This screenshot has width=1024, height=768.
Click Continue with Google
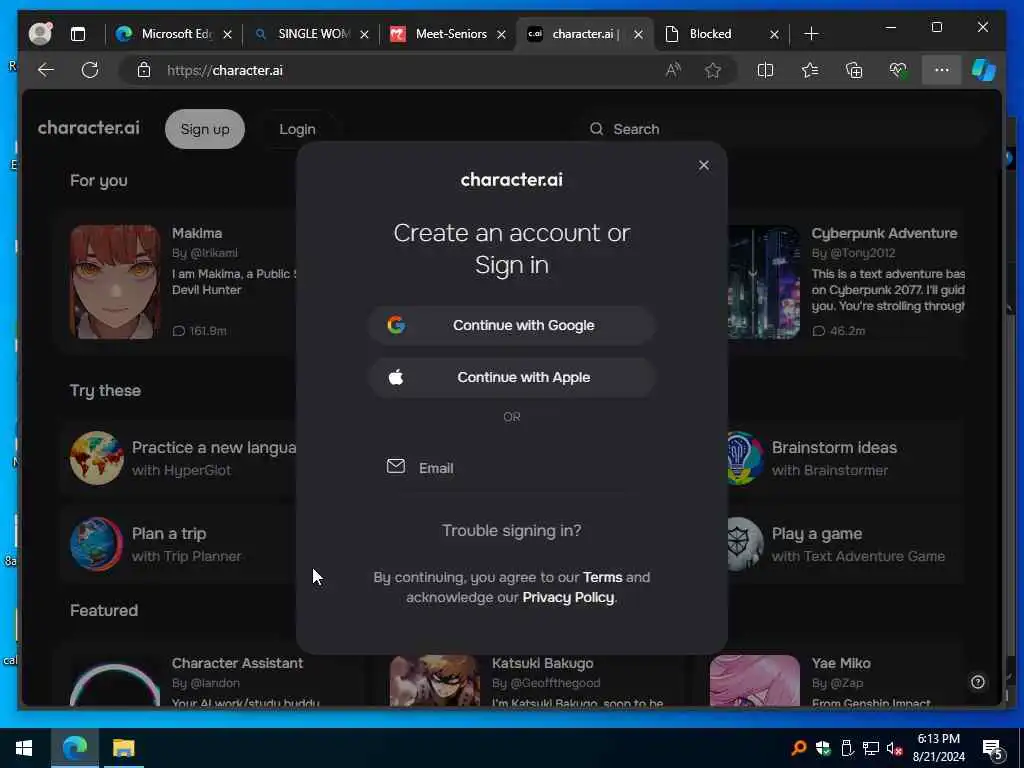[x=511, y=325]
